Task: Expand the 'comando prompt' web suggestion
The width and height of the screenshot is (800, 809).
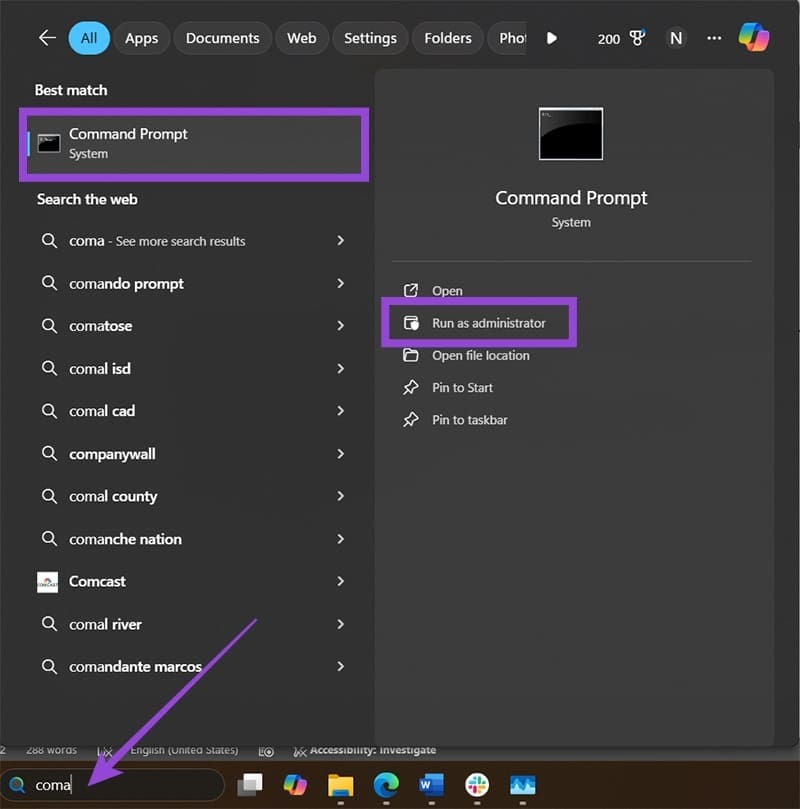Action: click(340, 283)
